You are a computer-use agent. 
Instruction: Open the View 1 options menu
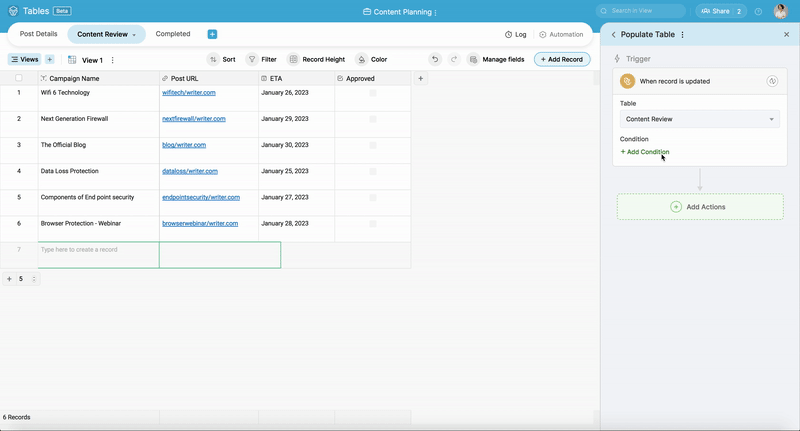[x=113, y=60]
